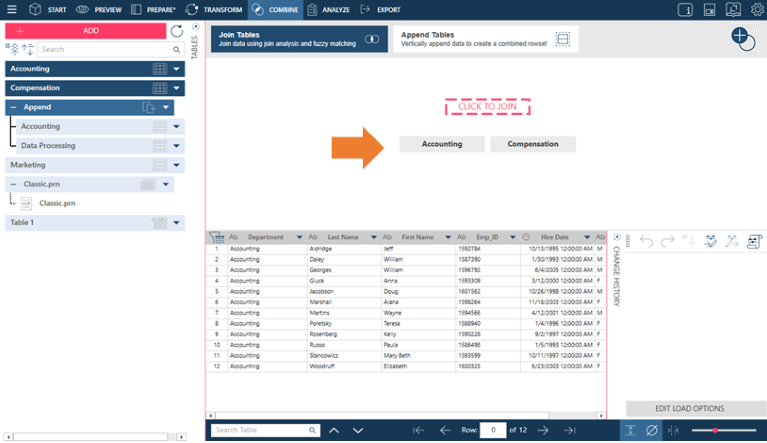Collapse the Append tree node
The width and height of the screenshot is (767, 443).
[13, 107]
